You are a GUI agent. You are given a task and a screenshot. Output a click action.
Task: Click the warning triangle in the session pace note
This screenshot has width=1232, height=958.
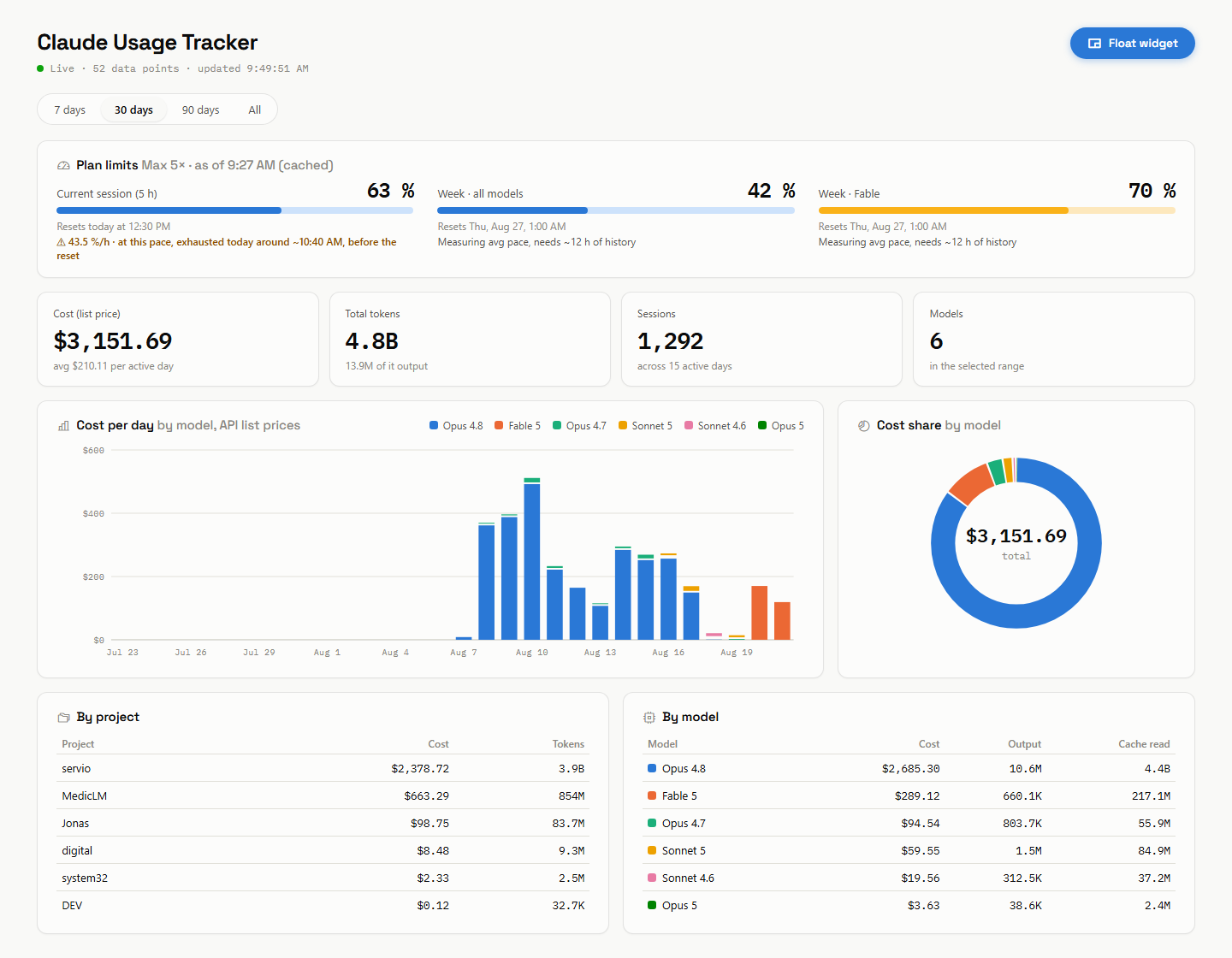pos(61,243)
